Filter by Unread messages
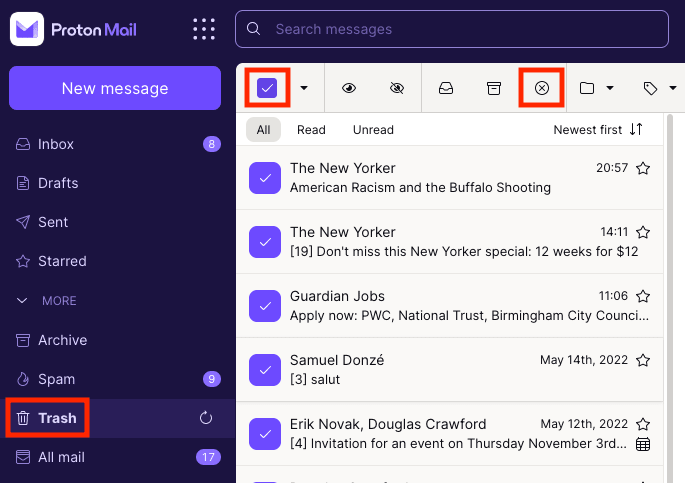The height and width of the screenshot is (483, 685). (373, 130)
